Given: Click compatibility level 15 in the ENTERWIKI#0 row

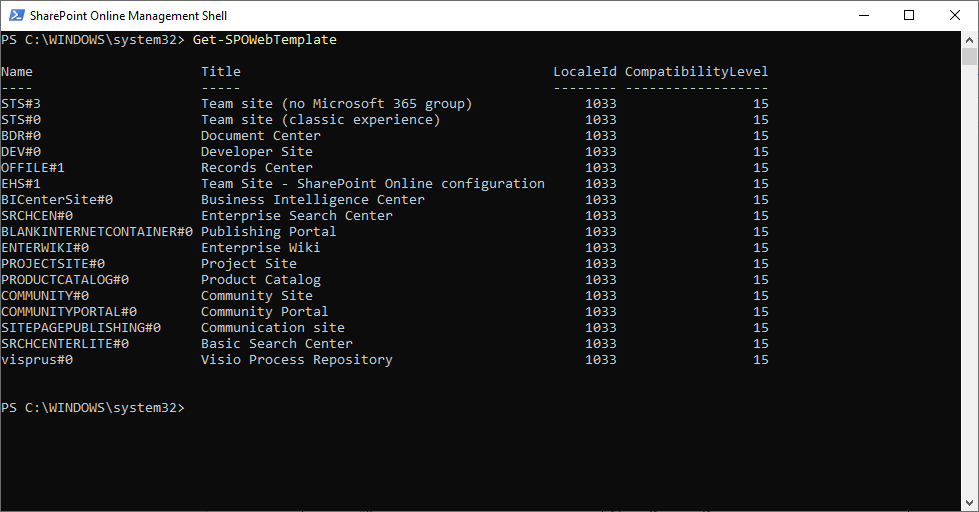Looking at the screenshot, I should (x=760, y=248).
